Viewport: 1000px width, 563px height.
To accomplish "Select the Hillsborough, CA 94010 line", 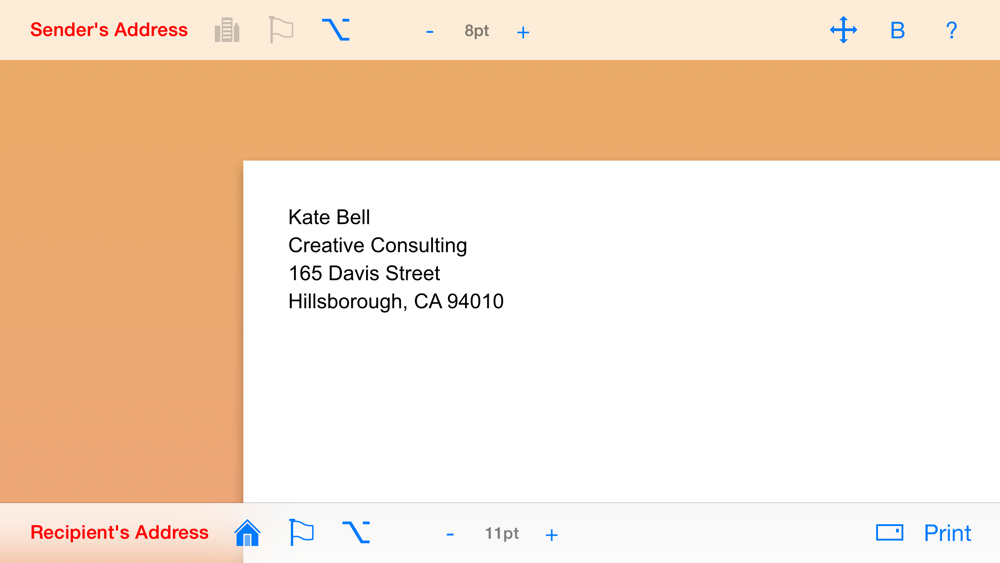I will pyautogui.click(x=396, y=301).
